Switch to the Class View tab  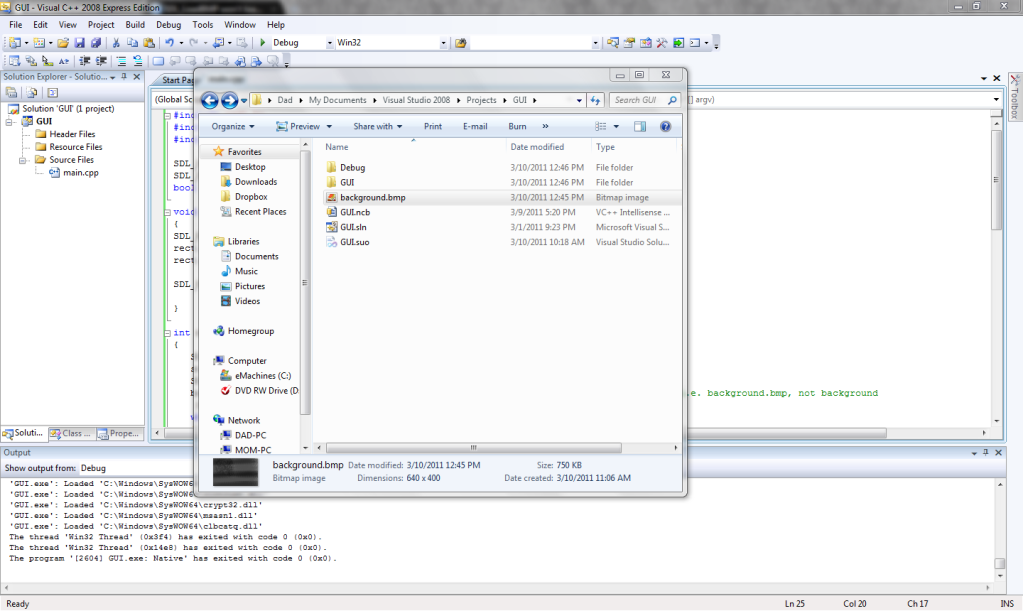tap(72, 434)
